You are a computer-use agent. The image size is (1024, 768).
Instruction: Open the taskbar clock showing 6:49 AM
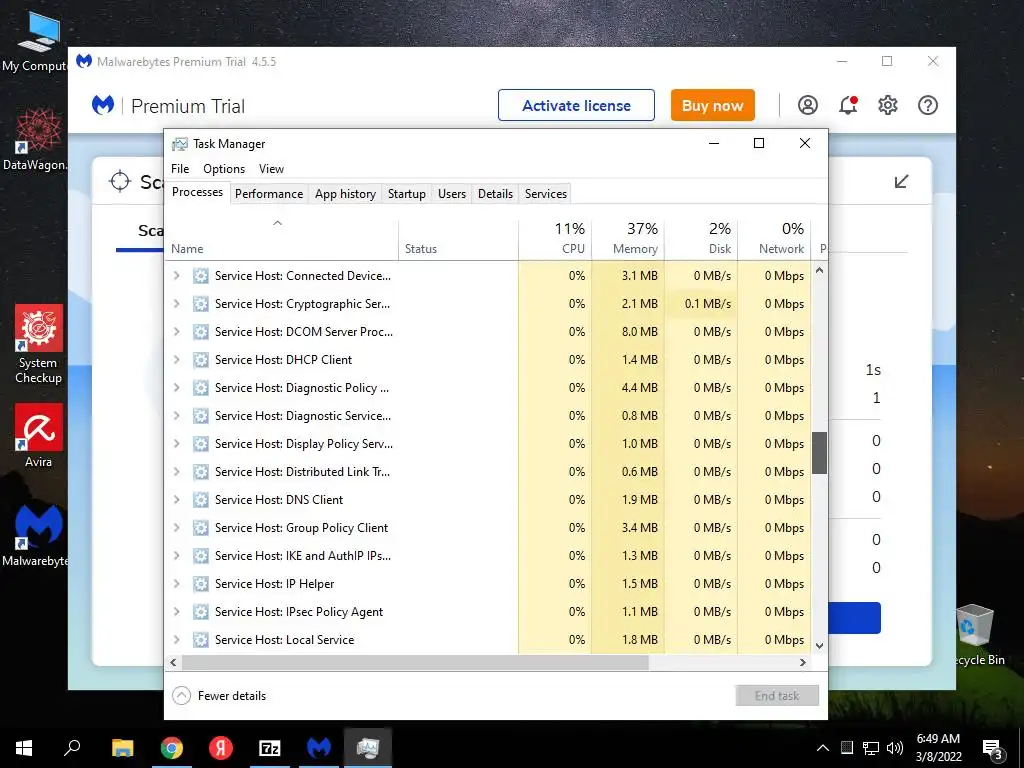click(x=938, y=748)
